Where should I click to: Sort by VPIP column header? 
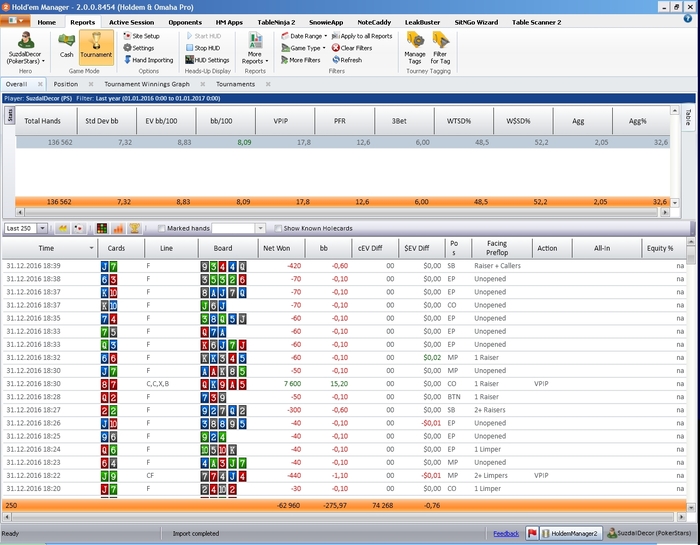coord(285,121)
